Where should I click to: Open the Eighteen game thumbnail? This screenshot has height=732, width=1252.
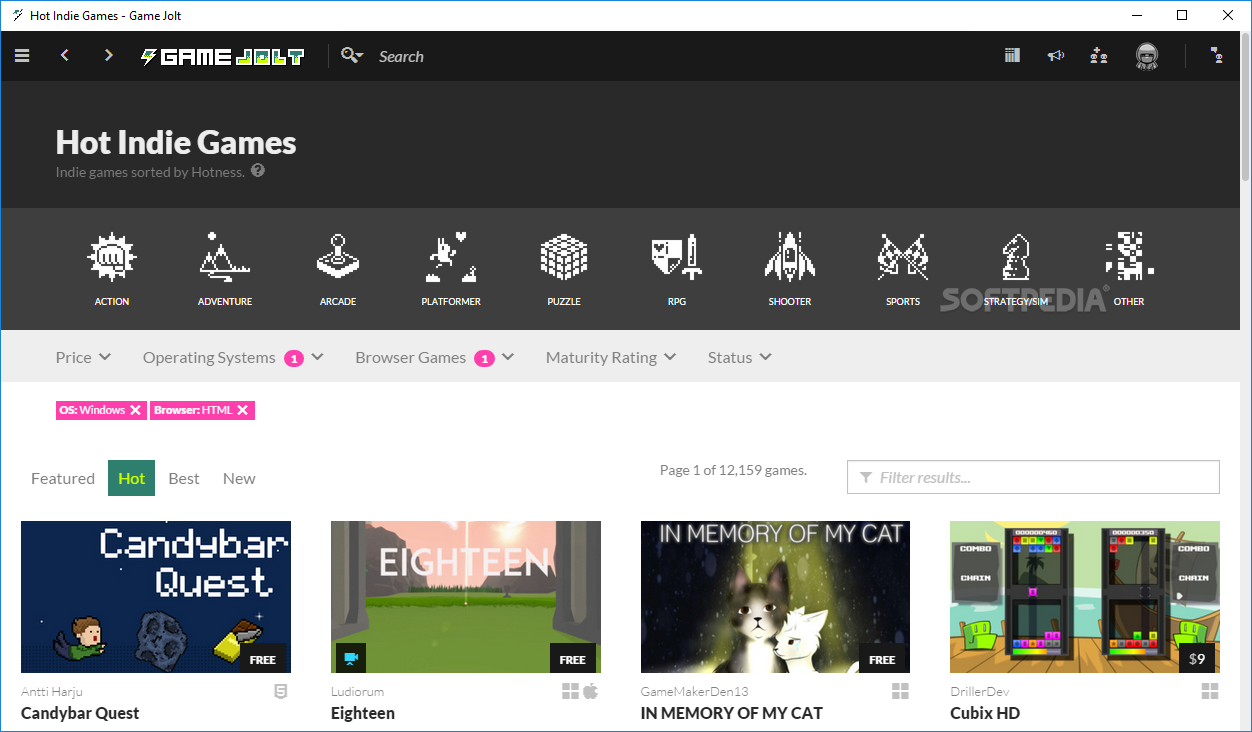(x=466, y=597)
